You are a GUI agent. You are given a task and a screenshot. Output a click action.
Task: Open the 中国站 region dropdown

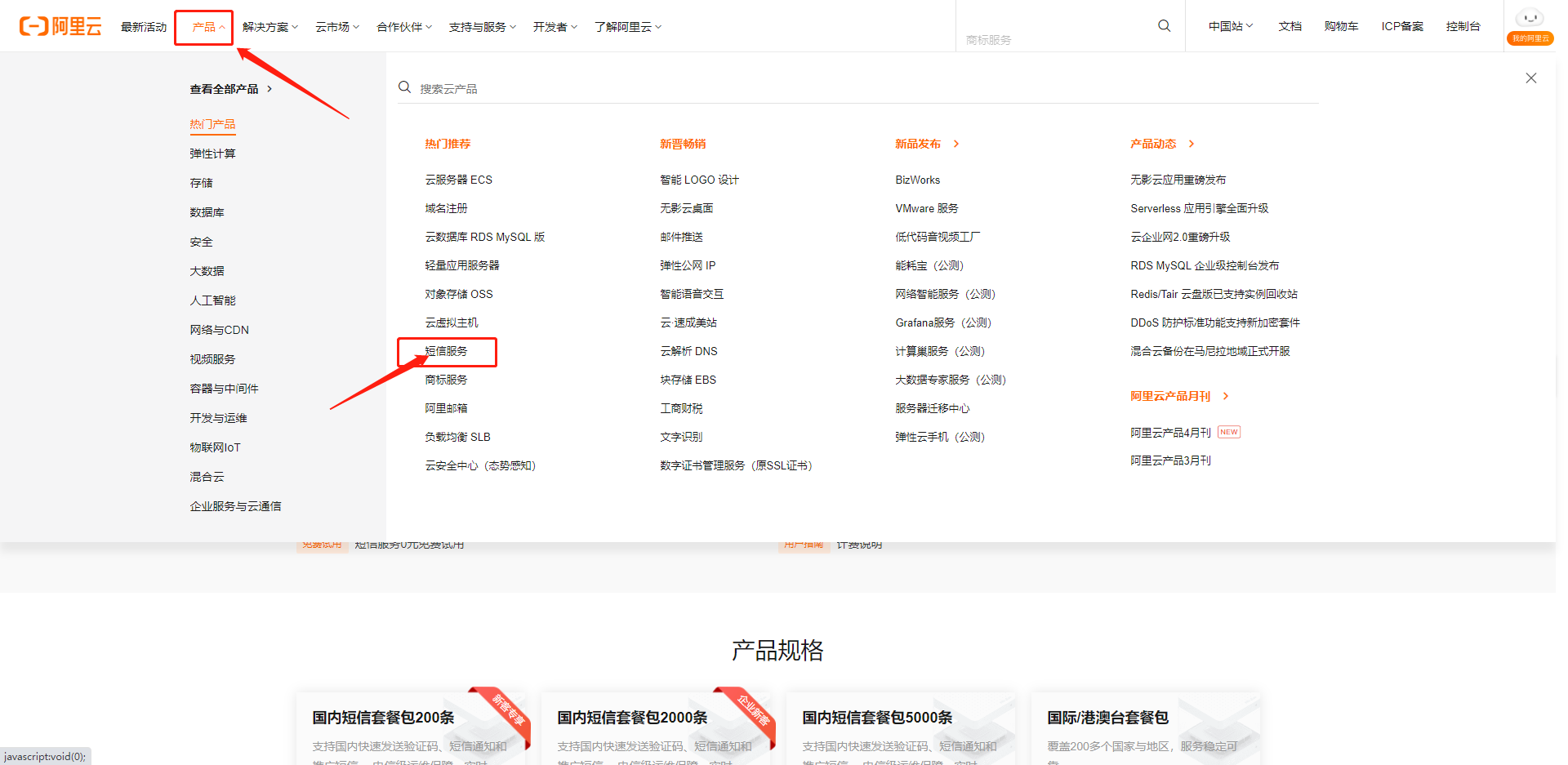tap(1231, 26)
